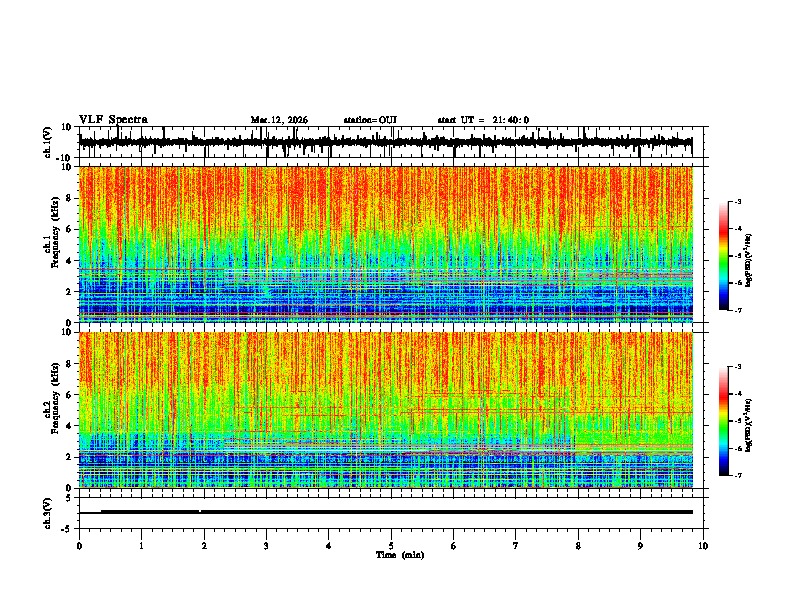Click the "ch.1(V)" waveform axis label
Screen dimensions: 792x612
tap(48, 142)
